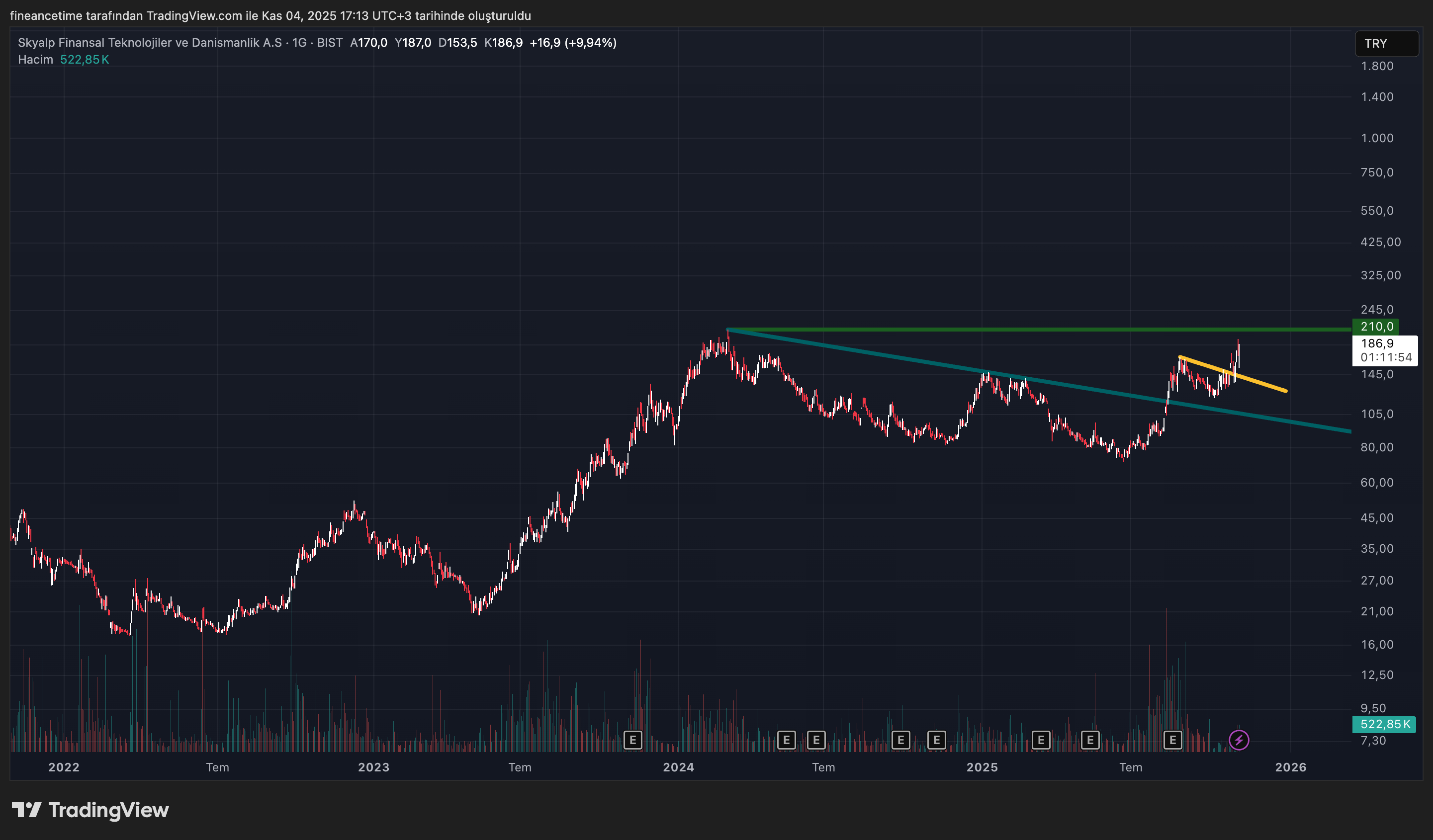Click the 1.000 level on the price axis

1376,138
